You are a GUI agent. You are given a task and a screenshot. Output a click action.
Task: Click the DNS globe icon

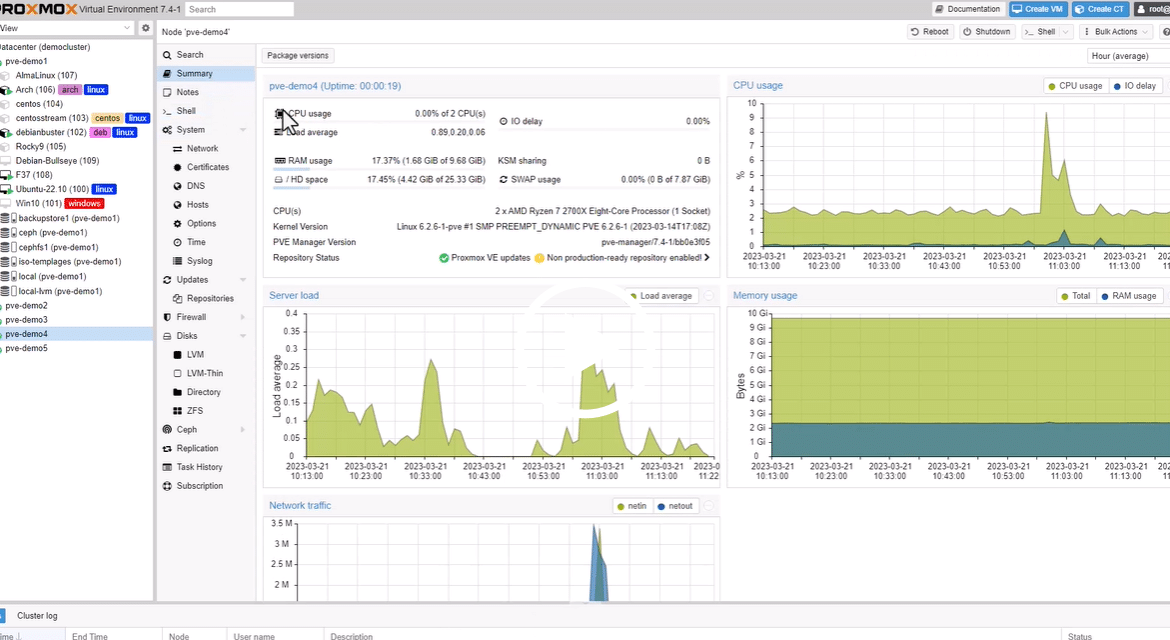(178, 186)
